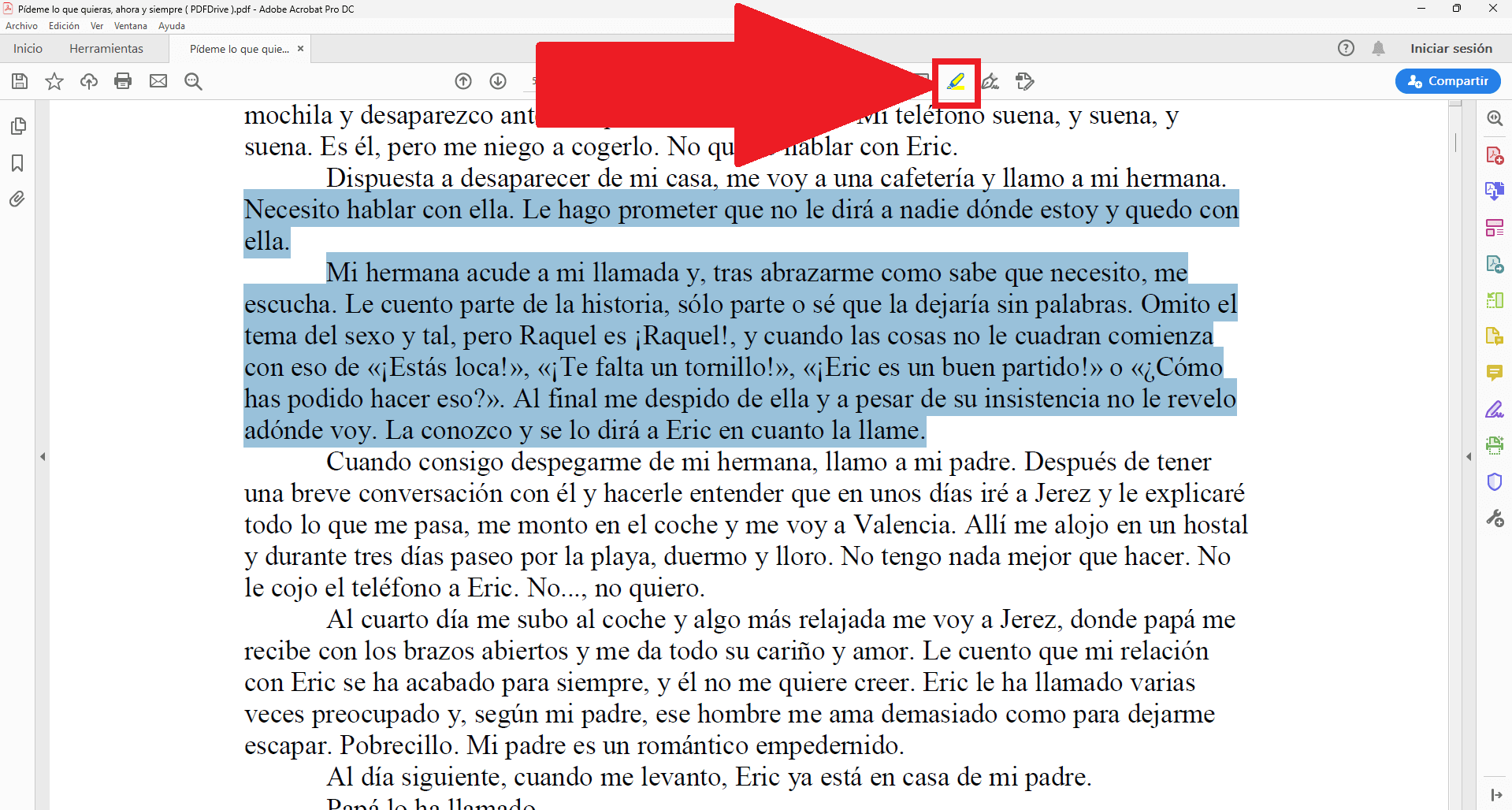
Task: Open the Create PDF tool in right pane
Action: tap(1495, 155)
